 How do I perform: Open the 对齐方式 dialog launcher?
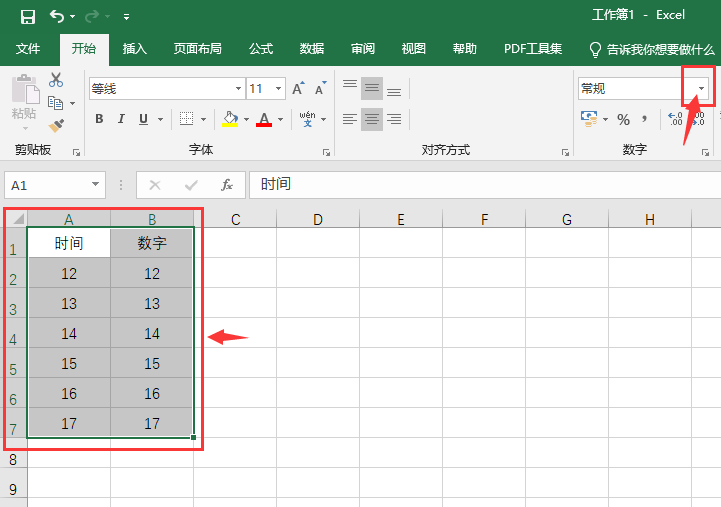566,152
